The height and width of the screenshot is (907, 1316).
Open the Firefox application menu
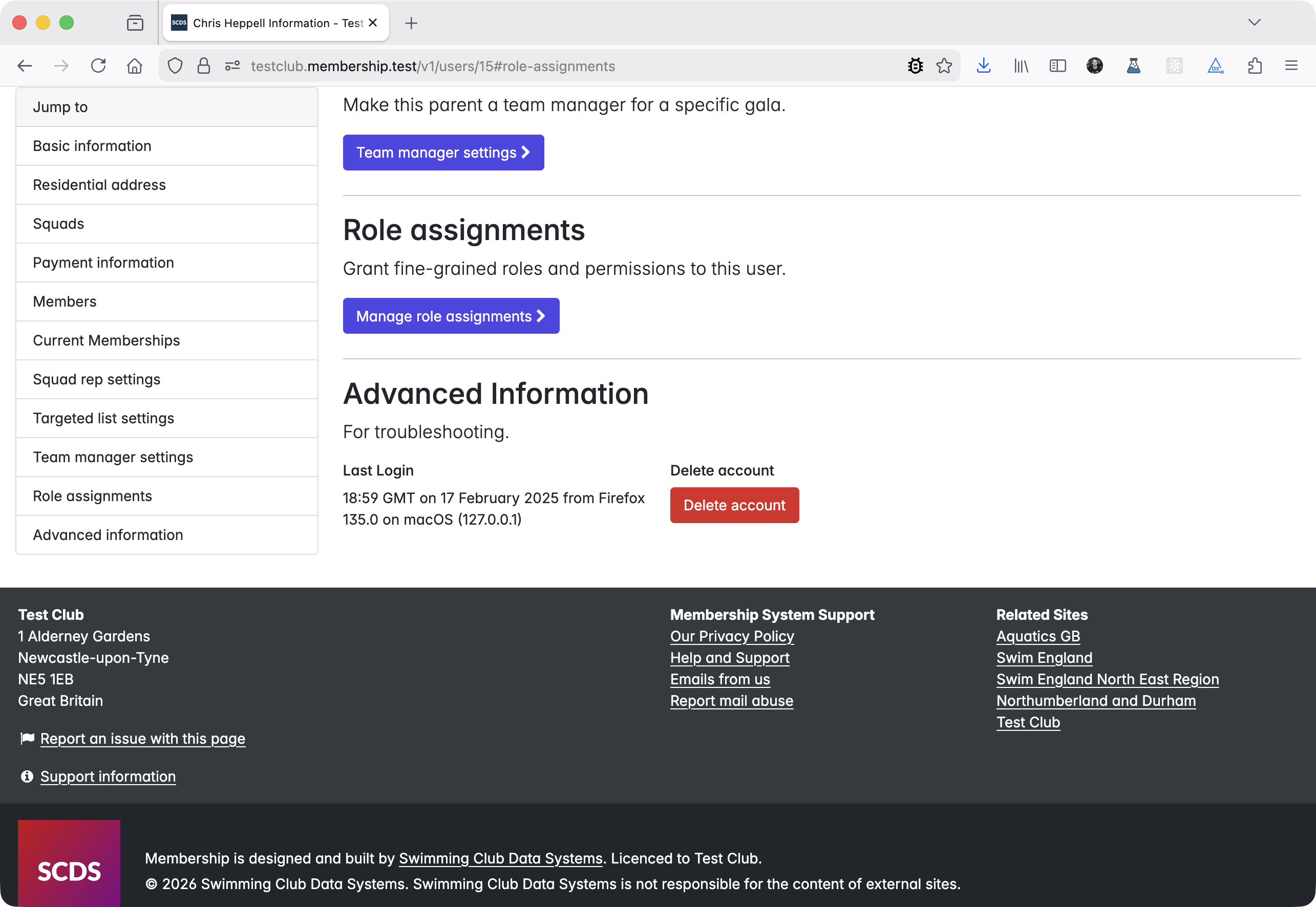1290,66
